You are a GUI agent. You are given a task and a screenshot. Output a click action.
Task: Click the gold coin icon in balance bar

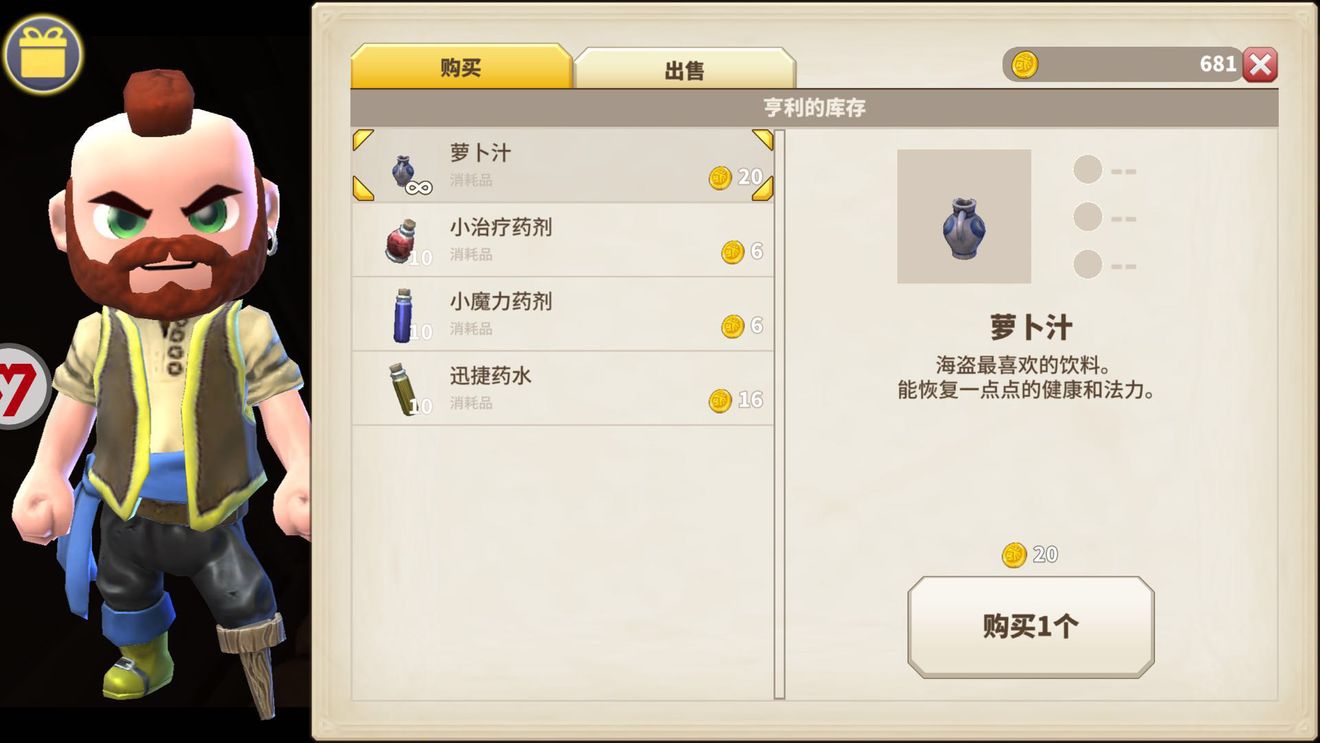[1024, 65]
